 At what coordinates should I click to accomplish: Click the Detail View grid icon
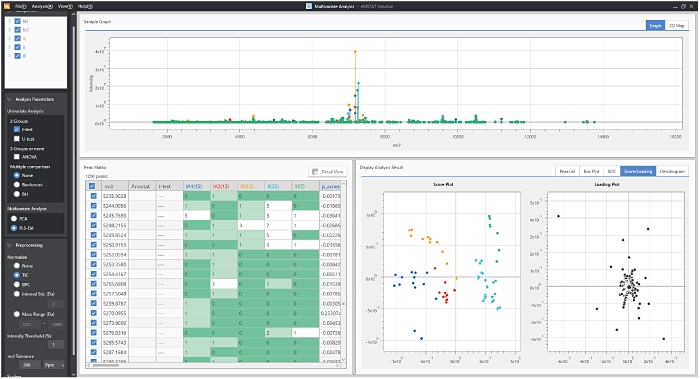315,171
